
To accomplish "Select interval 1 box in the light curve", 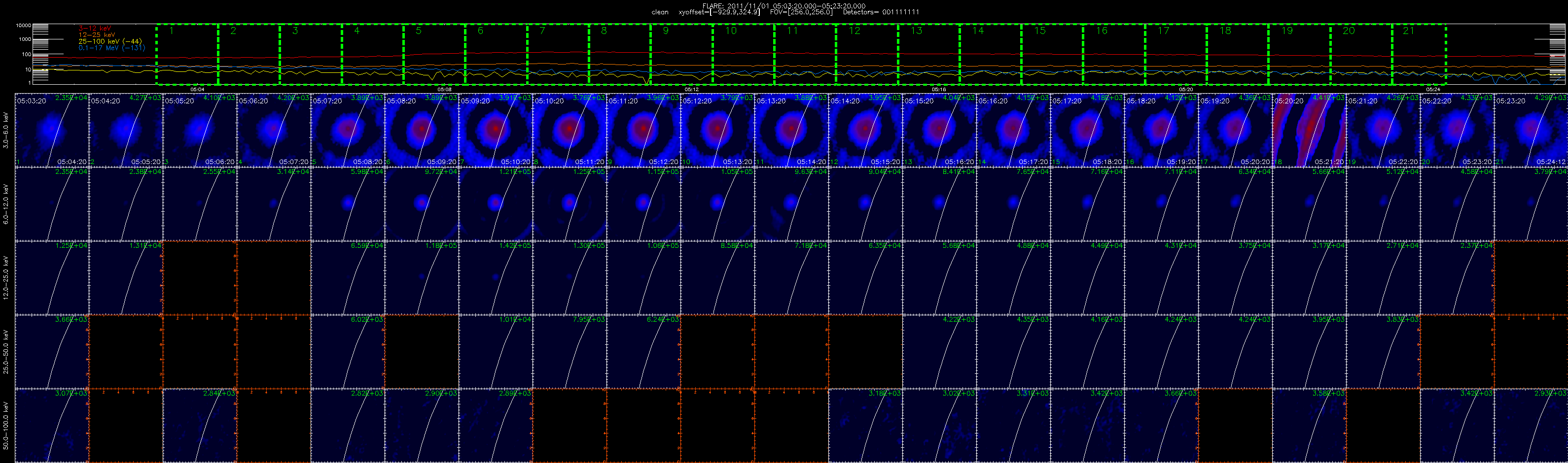I will pyautogui.click(x=187, y=54).
